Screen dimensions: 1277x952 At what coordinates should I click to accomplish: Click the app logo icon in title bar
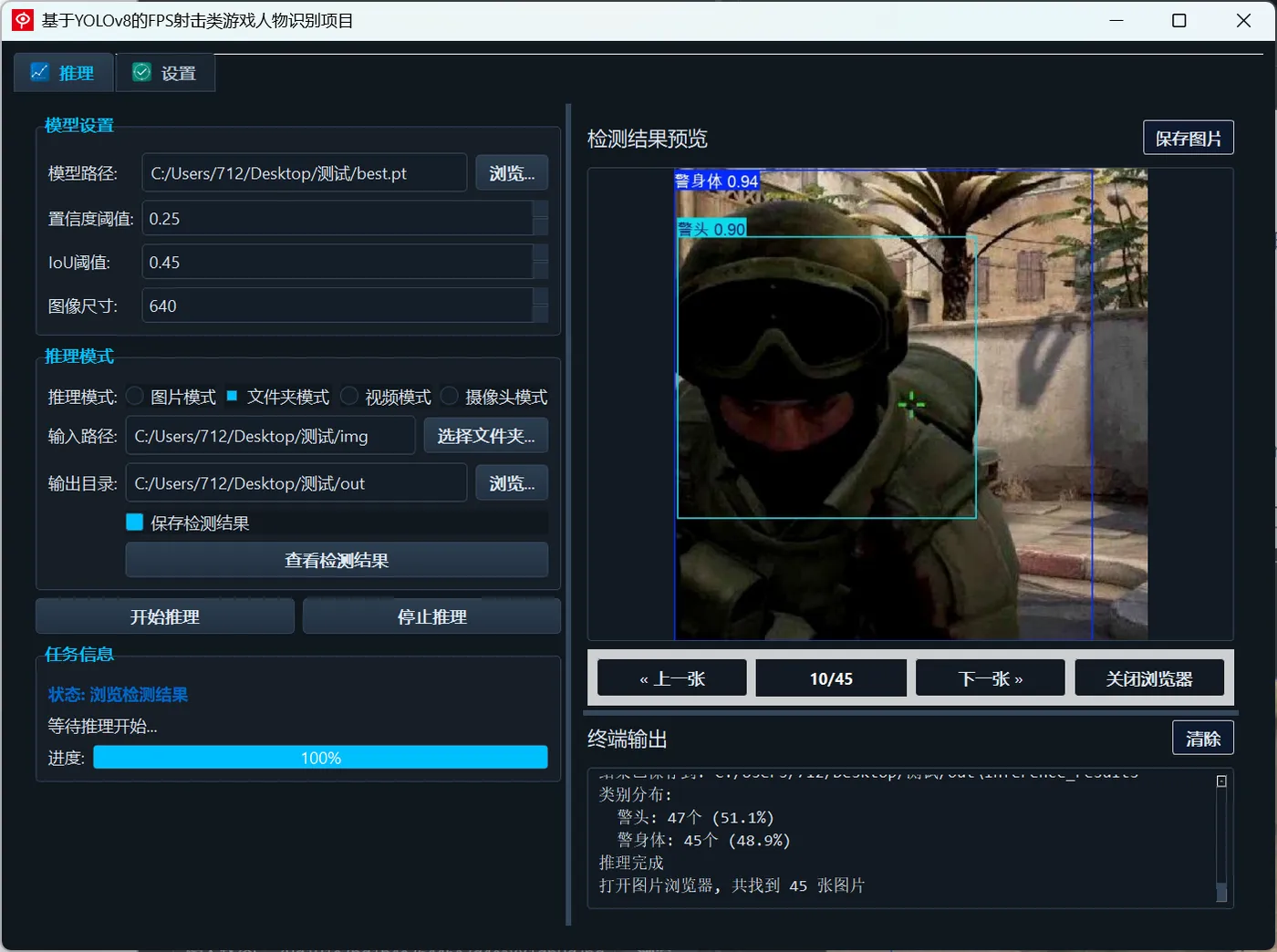pos(23,20)
